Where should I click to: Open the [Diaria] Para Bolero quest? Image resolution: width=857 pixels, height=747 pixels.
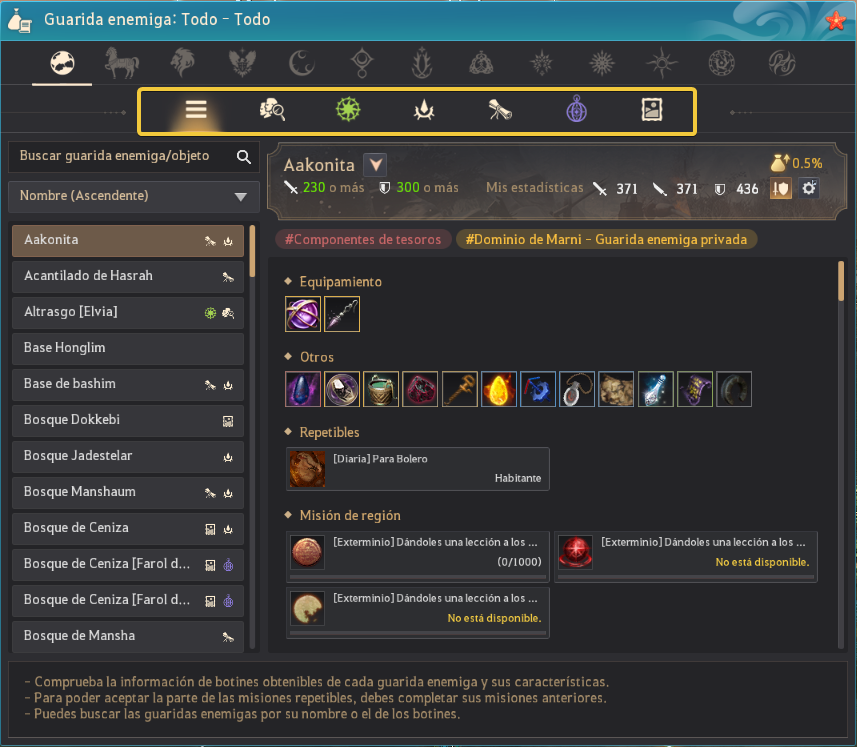(418, 469)
